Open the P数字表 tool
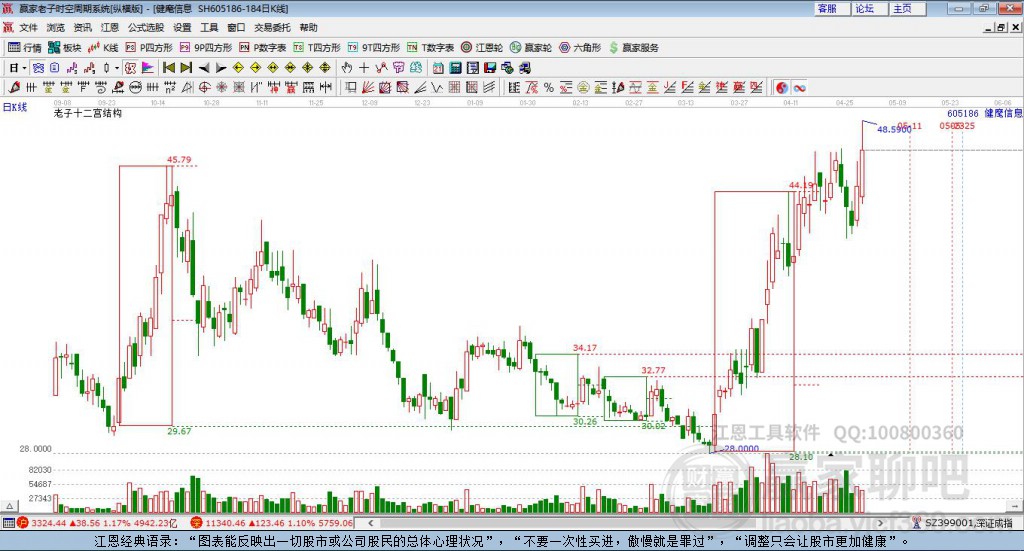The width and height of the screenshot is (1024, 551). click(263, 48)
